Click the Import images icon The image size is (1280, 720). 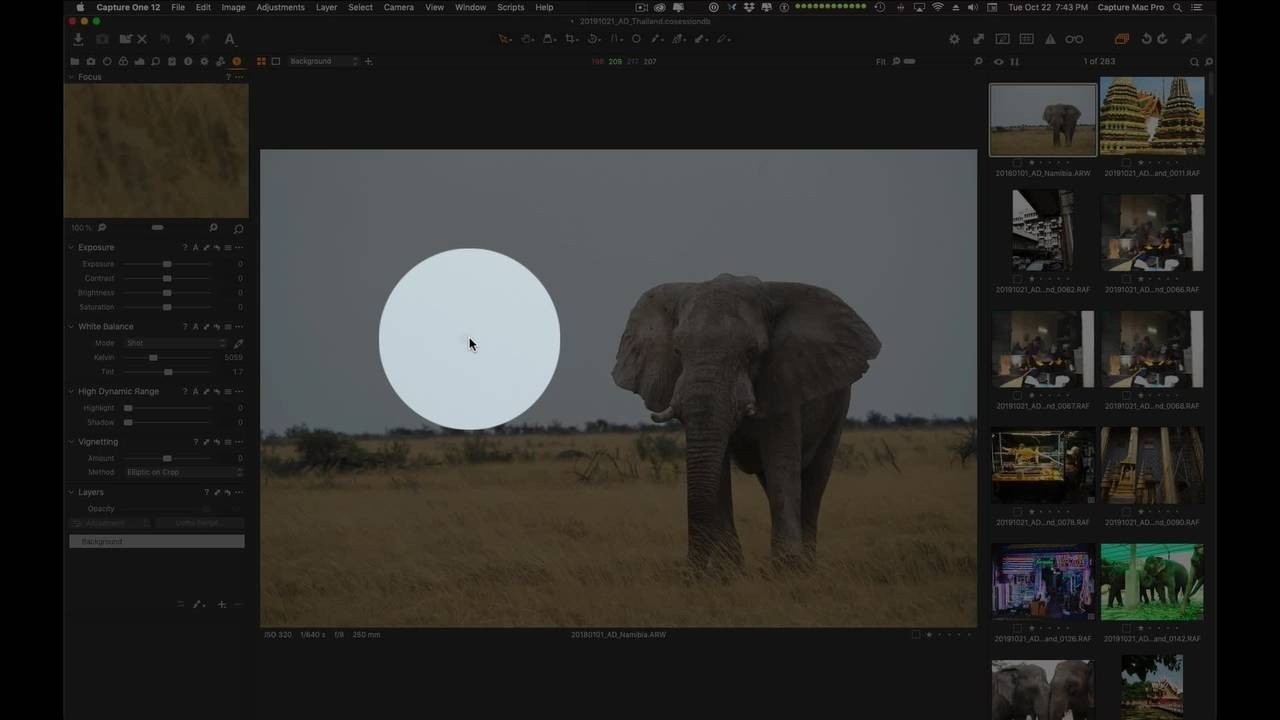(78, 39)
